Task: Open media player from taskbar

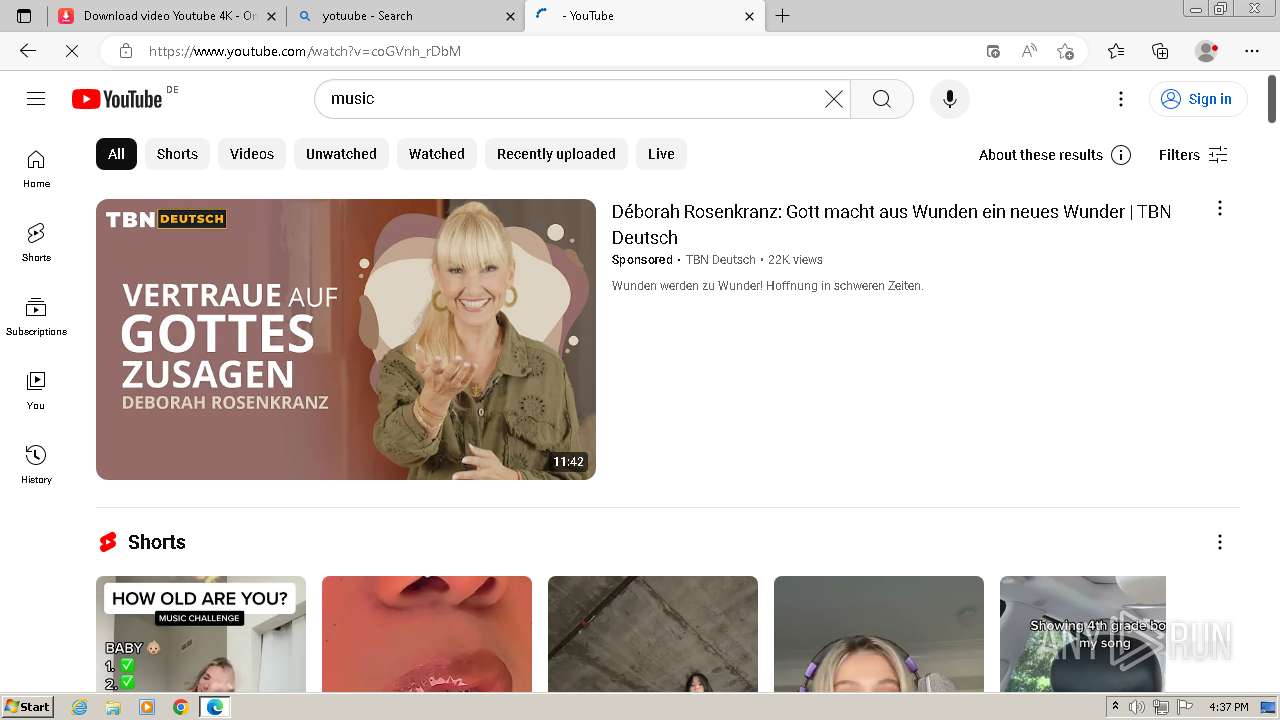Action: coord(147,707)
